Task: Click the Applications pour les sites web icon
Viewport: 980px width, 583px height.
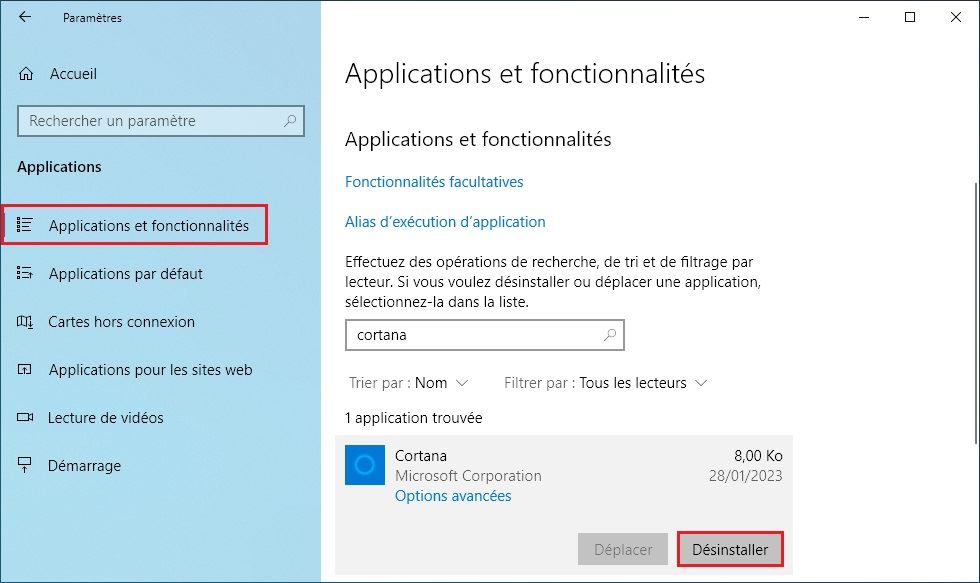Action: 24,369
